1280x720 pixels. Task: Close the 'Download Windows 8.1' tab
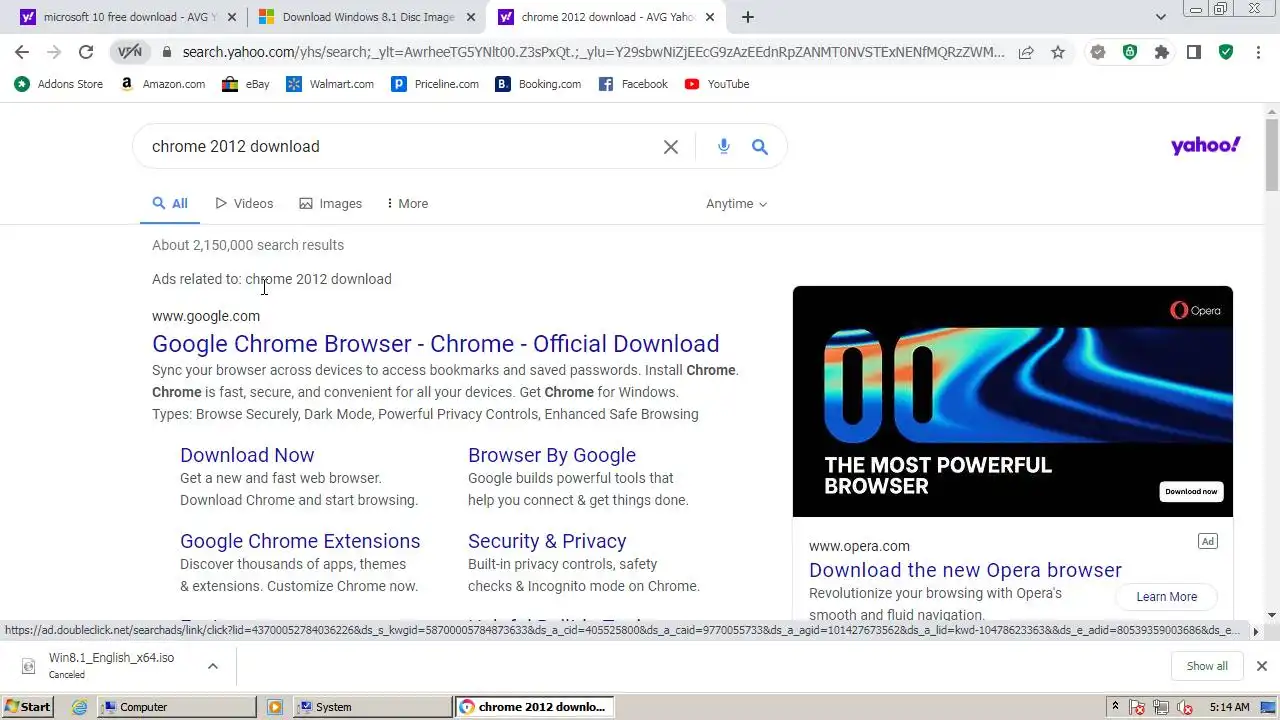click(x=471, y=17)
